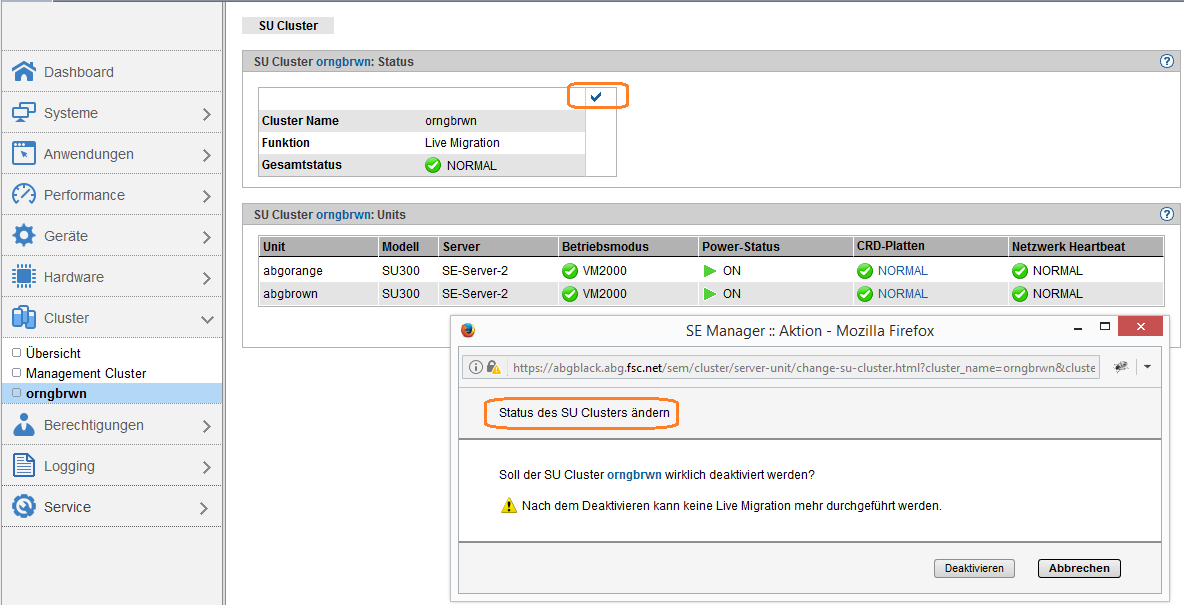Select orngbrwn cluster in sidebar

tap(56, 393)
